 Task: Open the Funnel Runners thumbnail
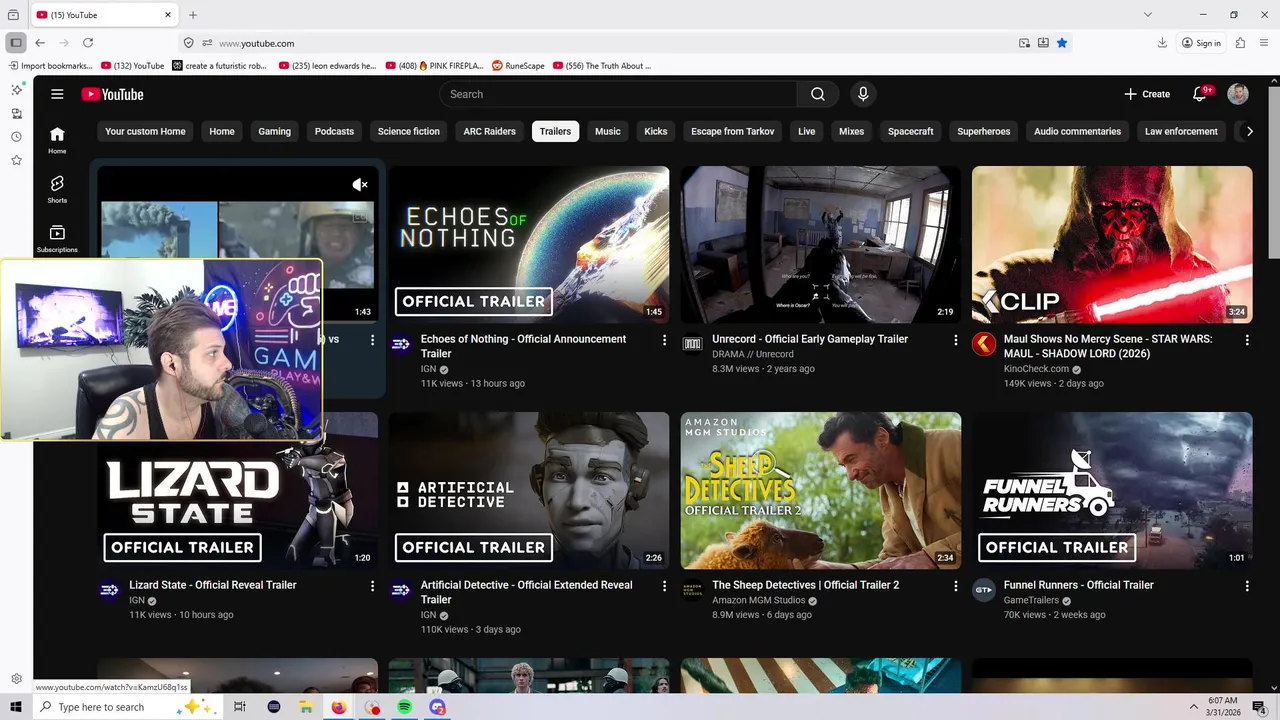pos(1112,490)
